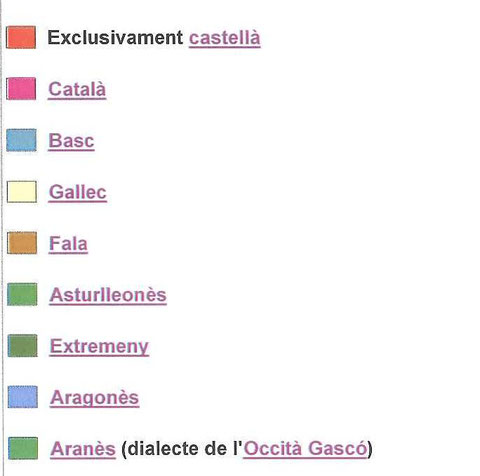
Task: Pick the pink swatch next to Català
Action: (21, 89)
